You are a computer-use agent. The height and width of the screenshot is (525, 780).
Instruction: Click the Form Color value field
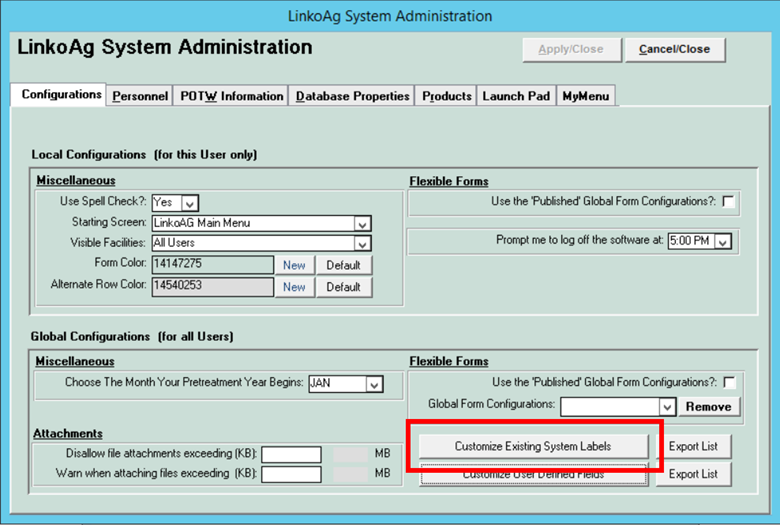click(x=212, y=265)
